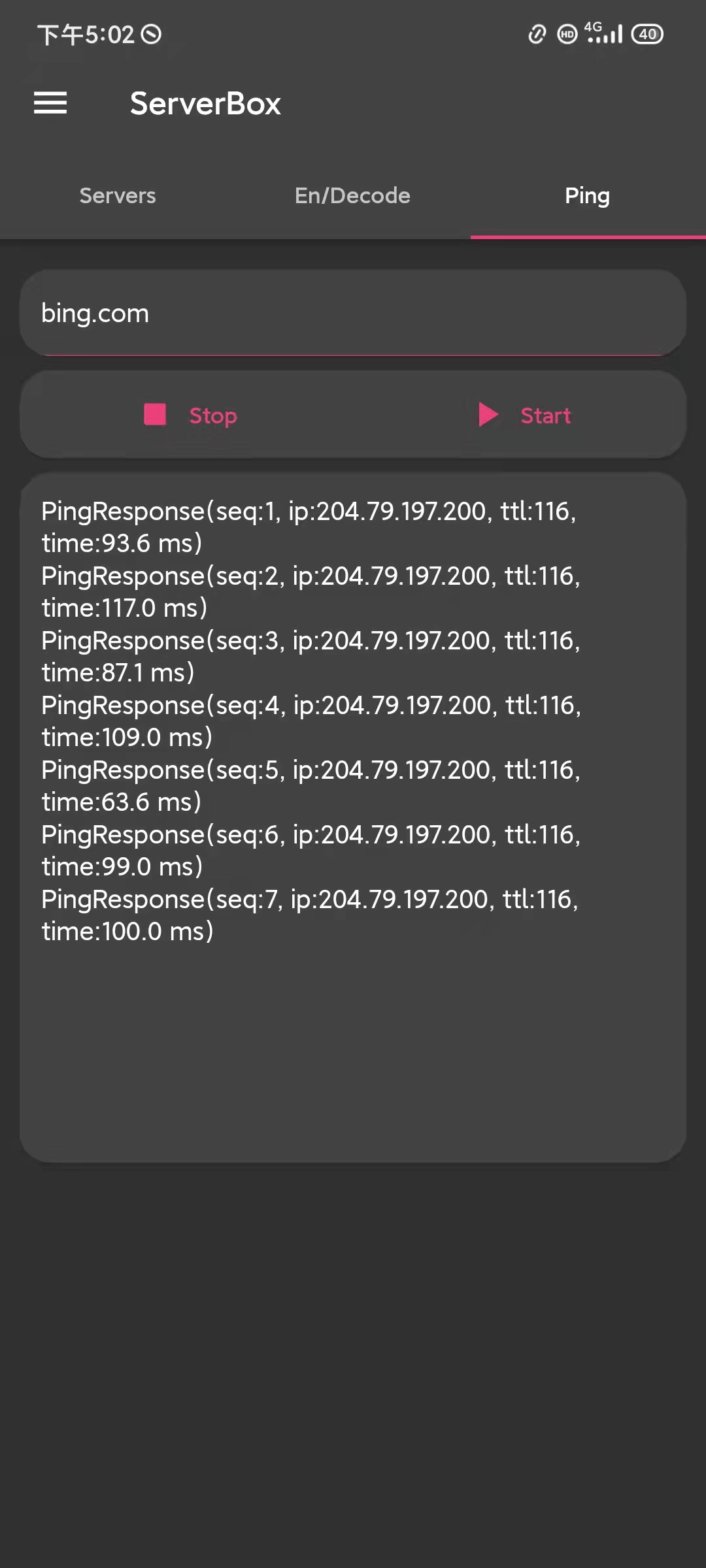Viewport: 706px width, 1568px height.
Task: Tap the link icon in status bar
Action: click(x=537, y=34)
